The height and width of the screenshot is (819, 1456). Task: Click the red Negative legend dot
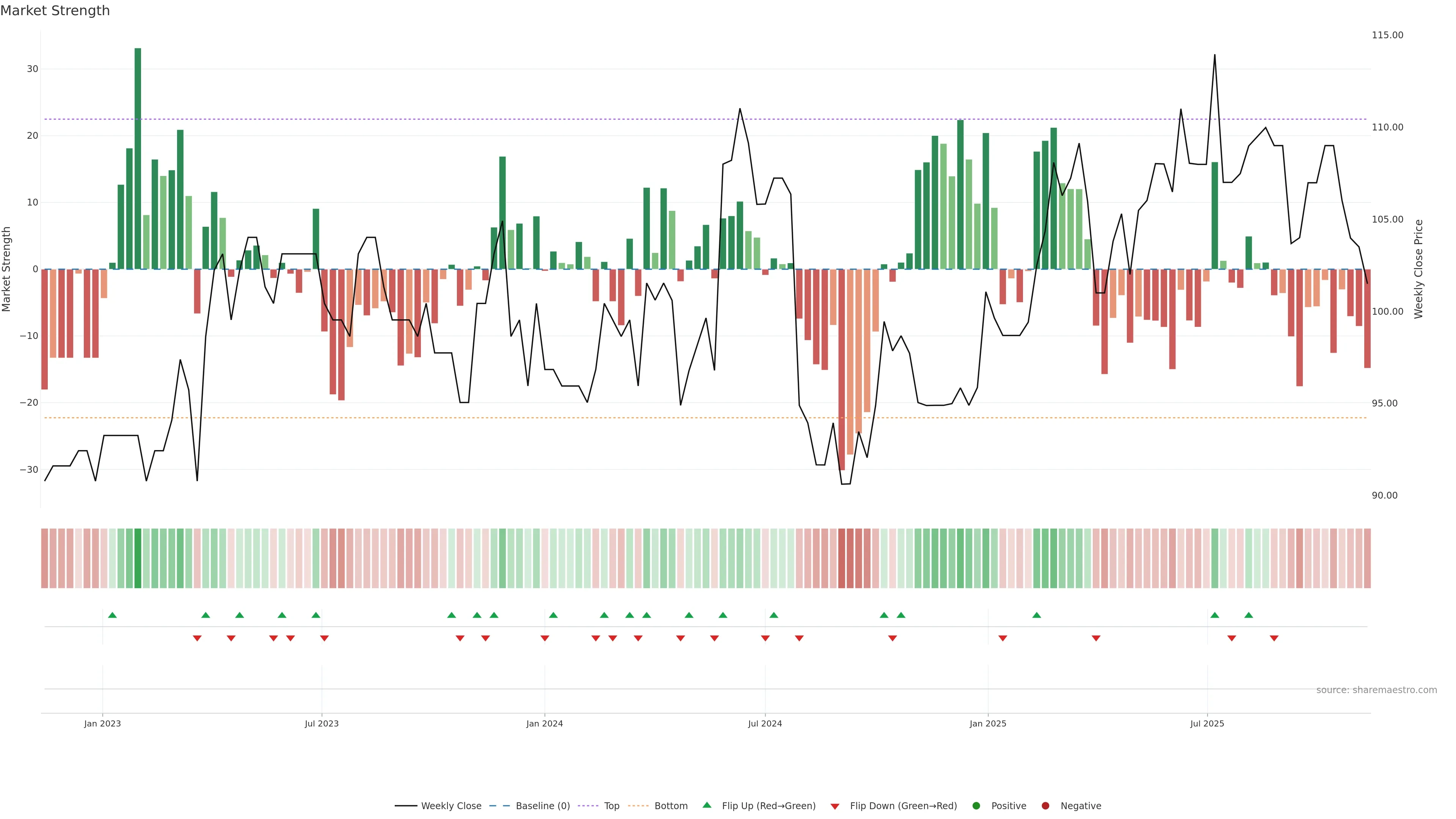tap(1045, 806)
